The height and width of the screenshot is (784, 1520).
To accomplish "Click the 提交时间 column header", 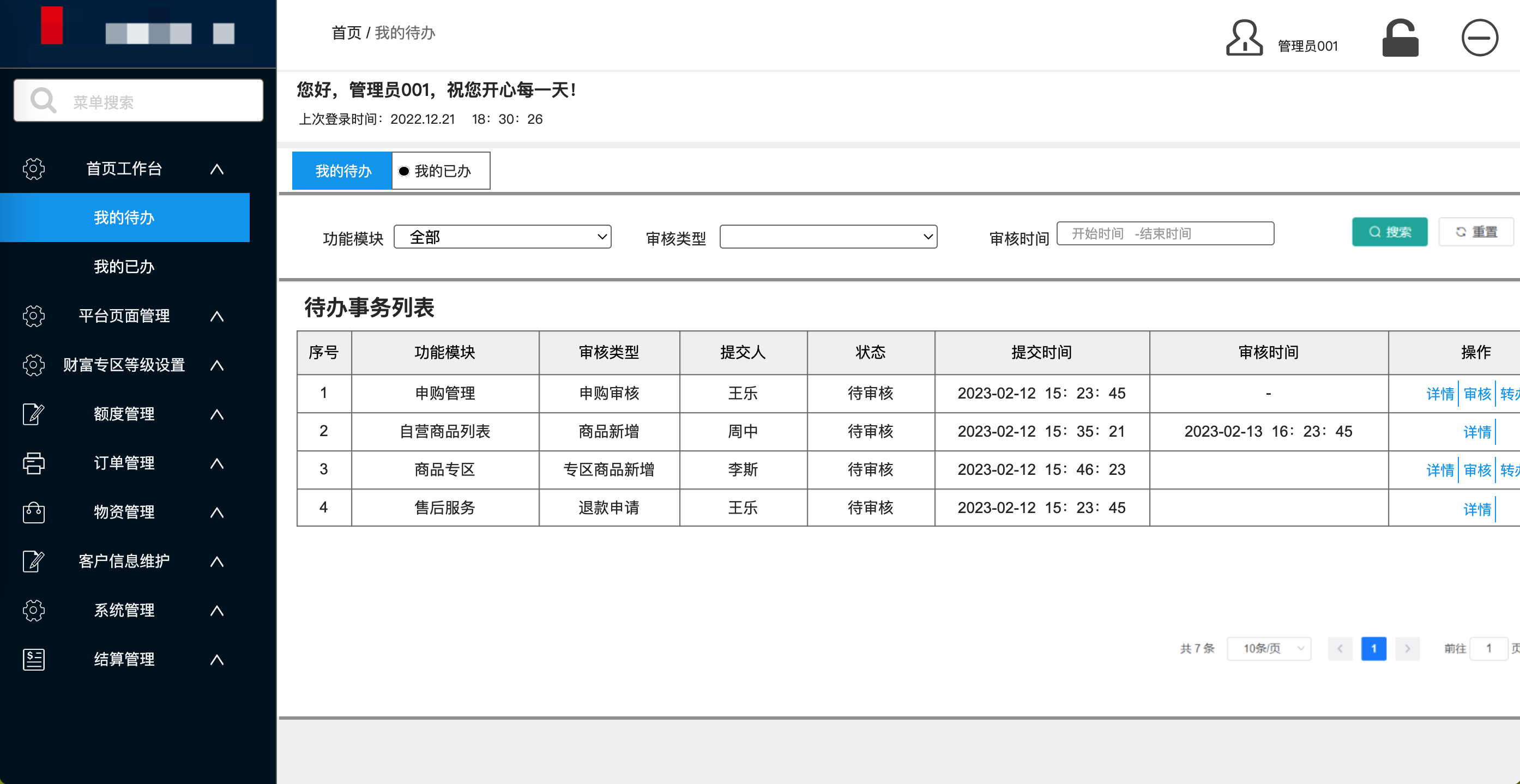I will (x=1041, y=352).
